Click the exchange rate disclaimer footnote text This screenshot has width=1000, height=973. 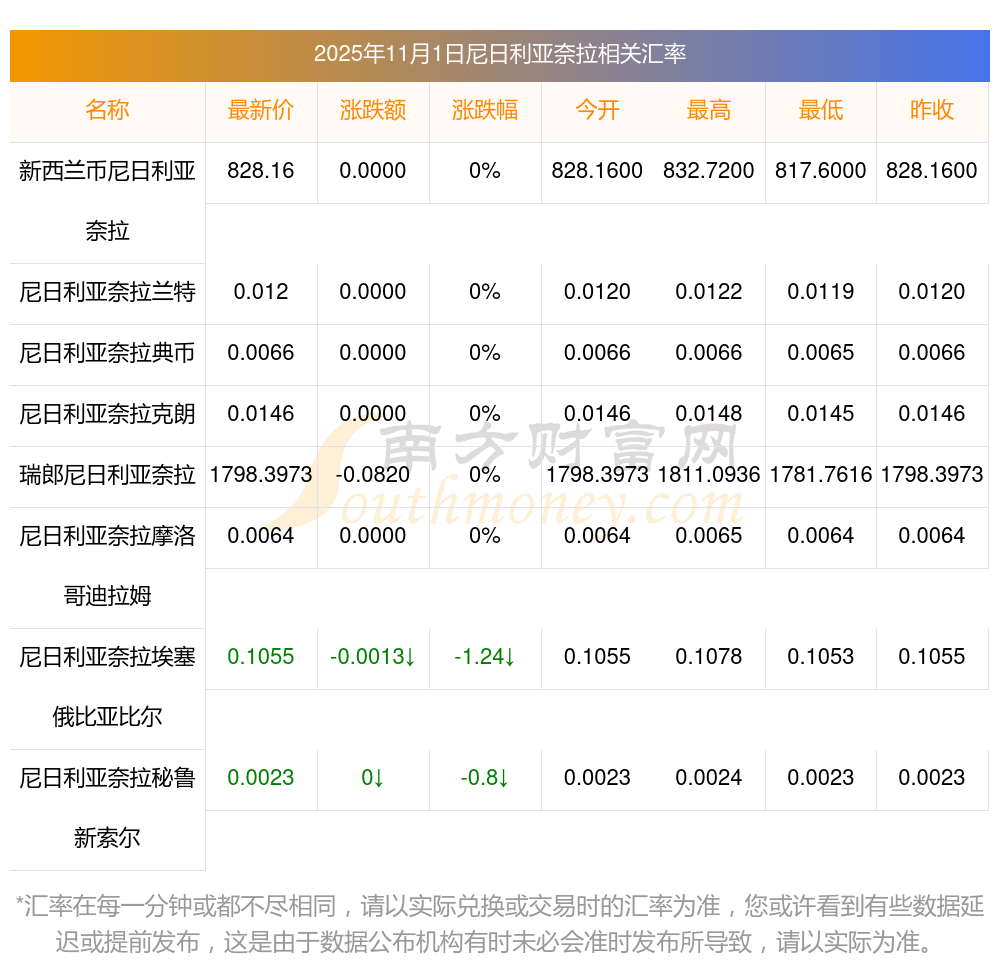500,924
